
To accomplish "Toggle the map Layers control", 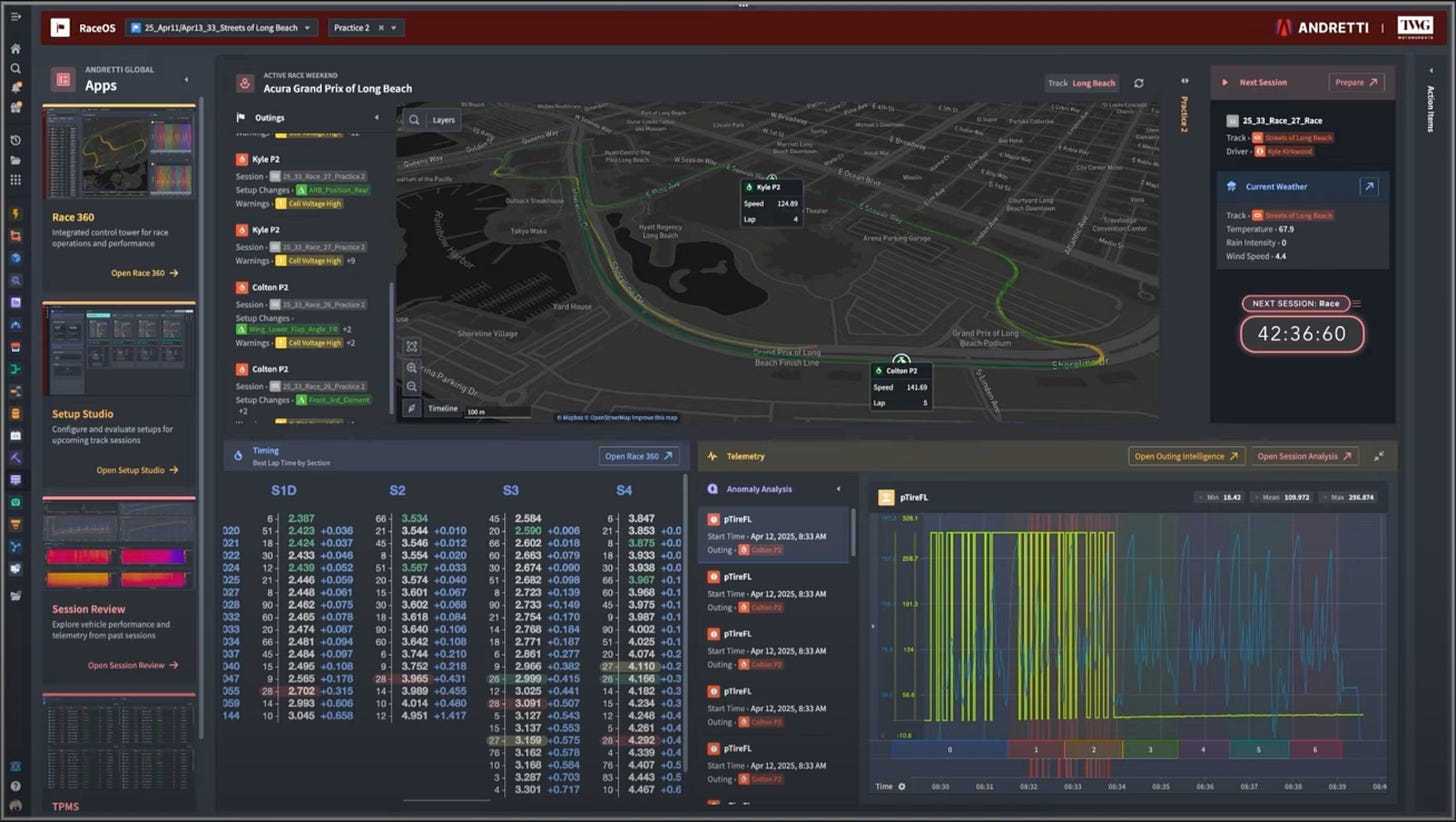I will pyautogui.click(x=443, y=119).
